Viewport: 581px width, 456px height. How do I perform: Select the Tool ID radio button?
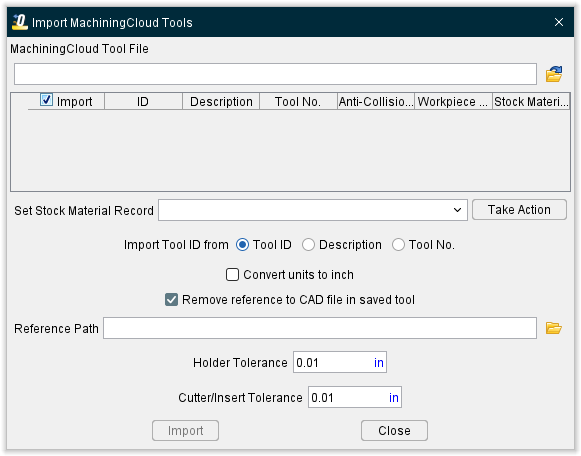coord(242,245)
